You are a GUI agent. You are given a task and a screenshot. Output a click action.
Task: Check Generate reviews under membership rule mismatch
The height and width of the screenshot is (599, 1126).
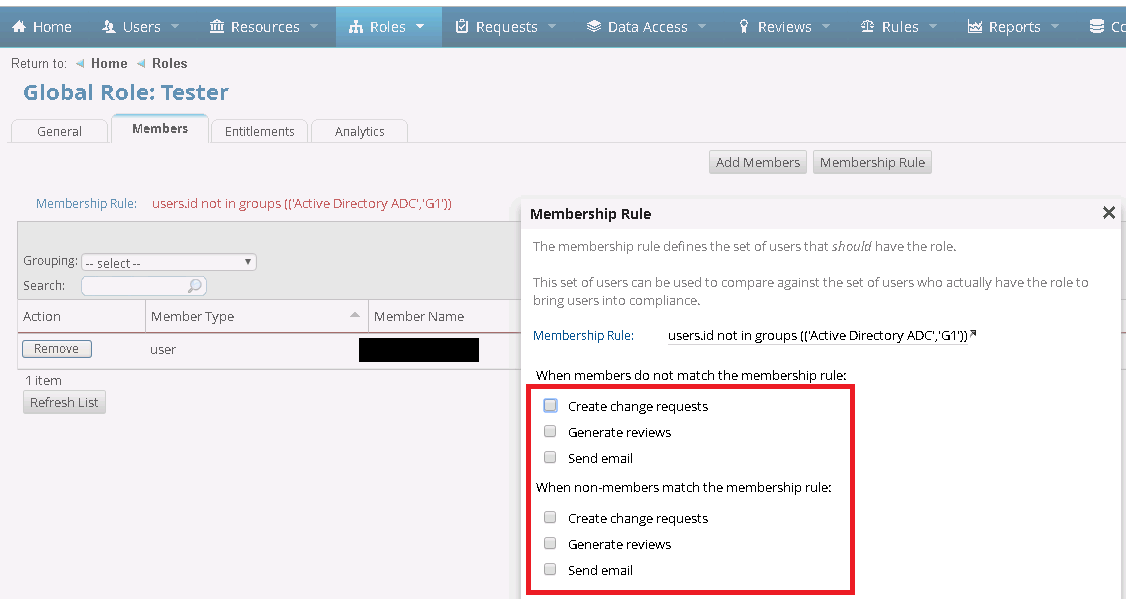550,431
